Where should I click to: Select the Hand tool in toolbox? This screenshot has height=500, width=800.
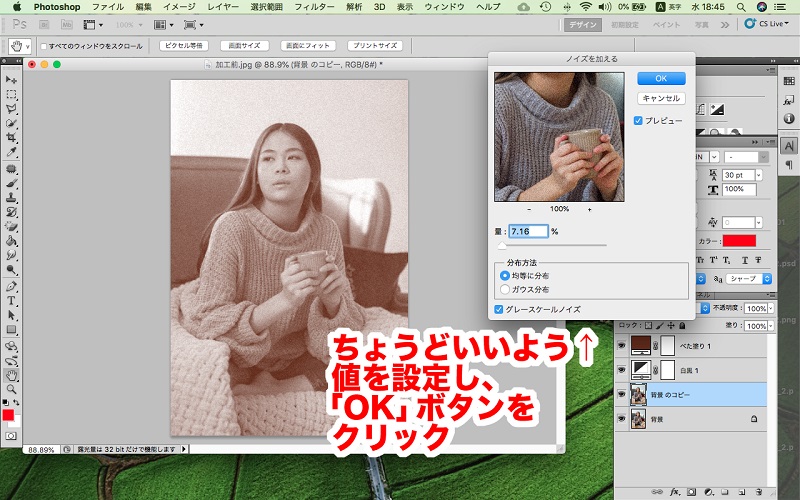[x=11, y=376]
